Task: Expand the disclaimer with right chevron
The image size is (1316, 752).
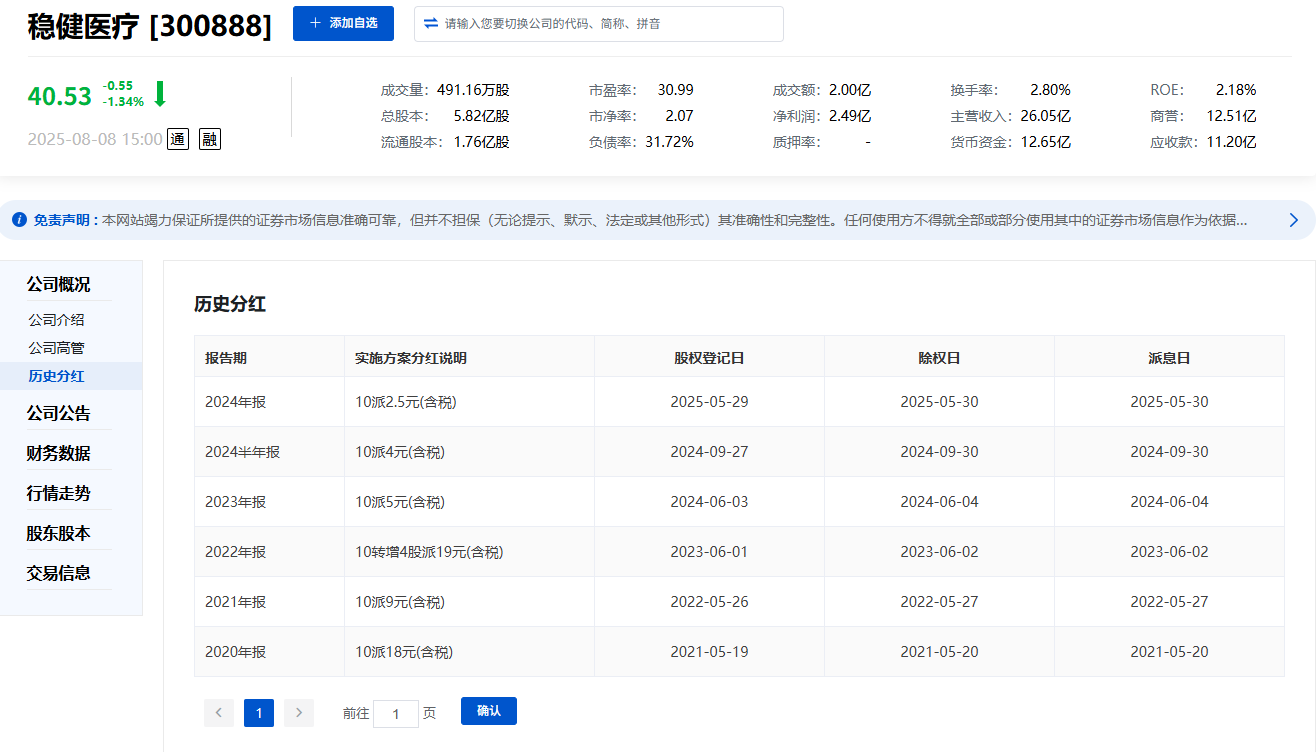Action: [1293, 220]
